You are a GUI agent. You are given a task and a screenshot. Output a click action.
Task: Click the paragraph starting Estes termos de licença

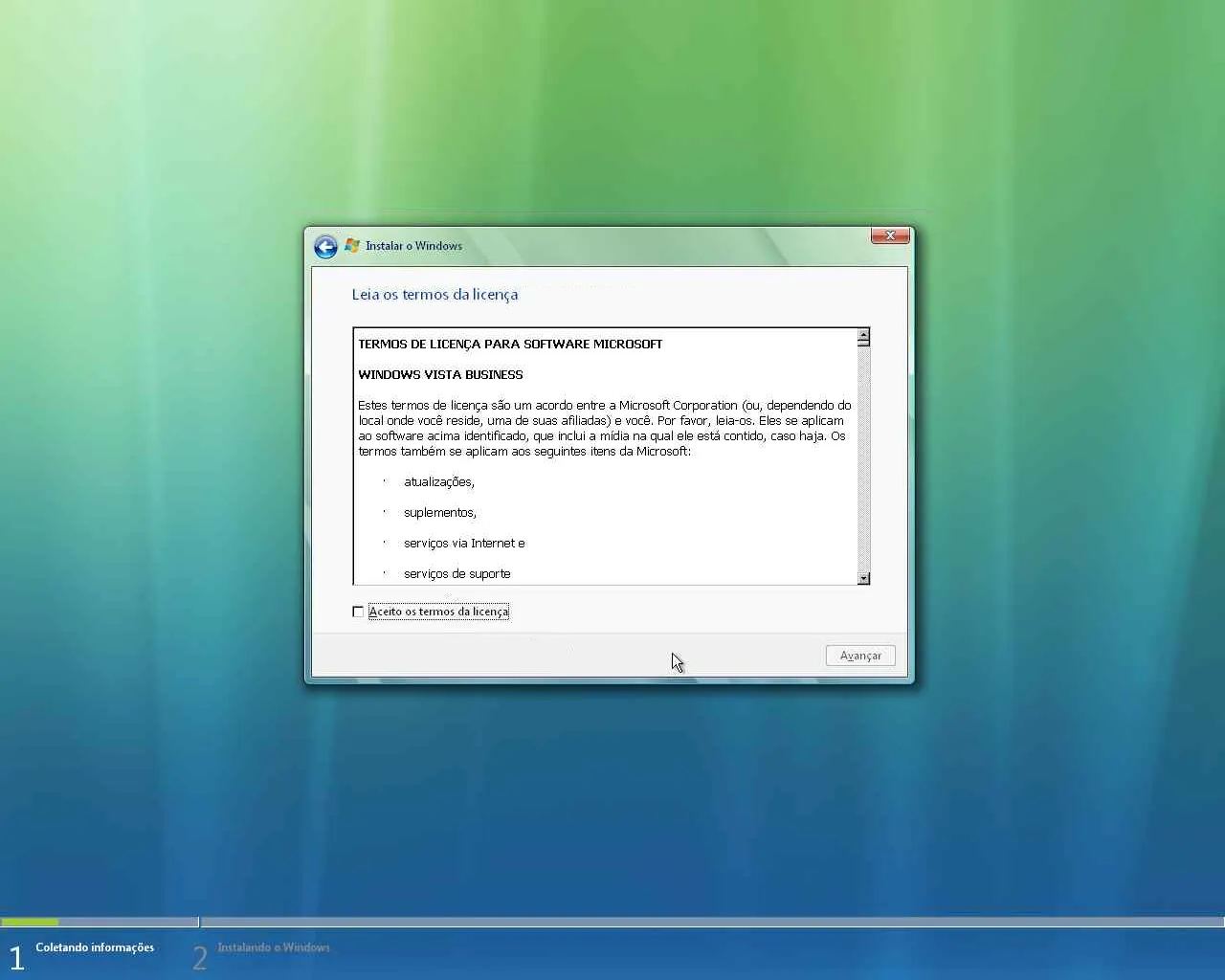[x=605, y=428]
